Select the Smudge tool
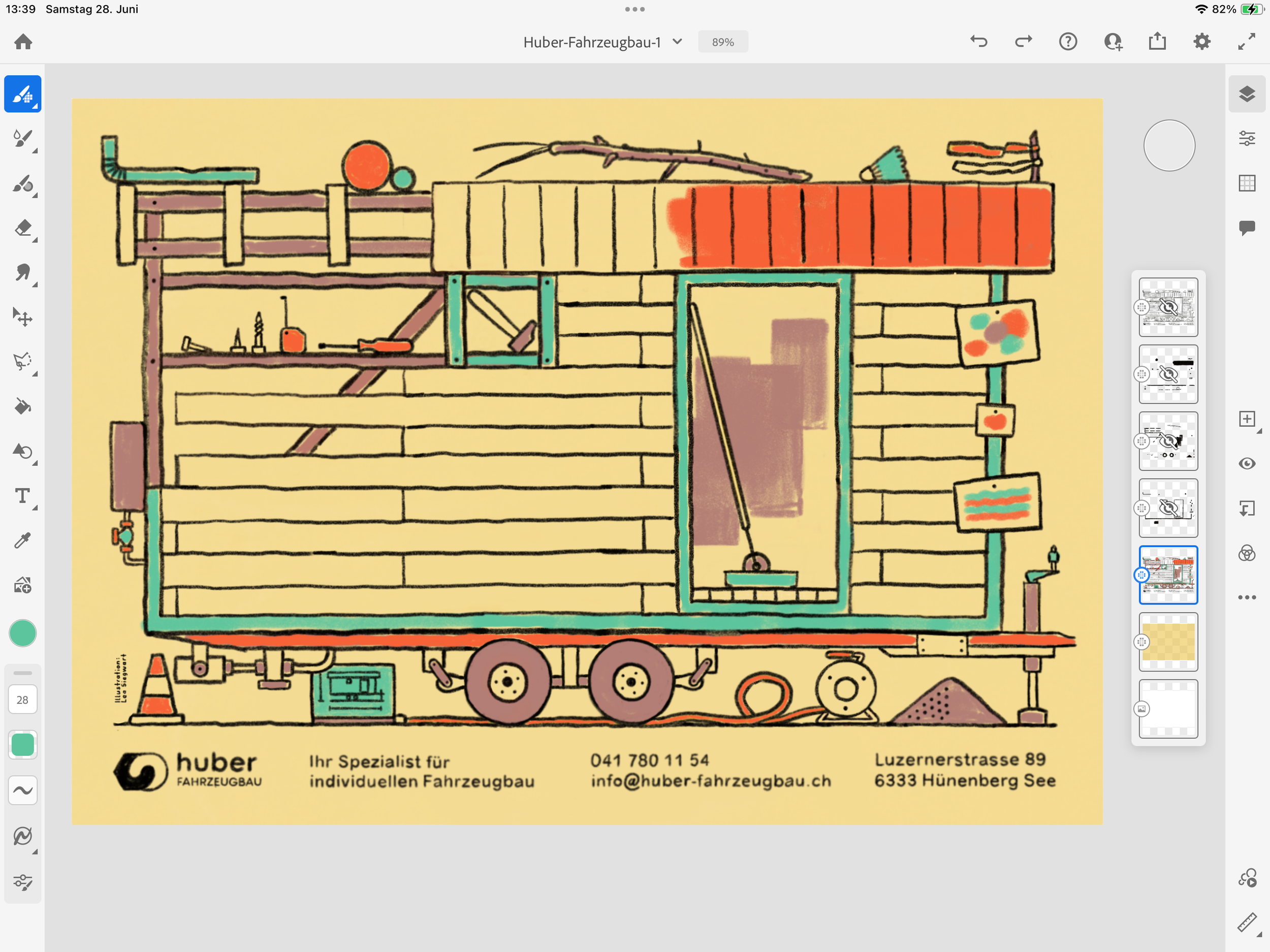Screen dimensions: 1270x952 pyautogui.click(x=22, y=273)
